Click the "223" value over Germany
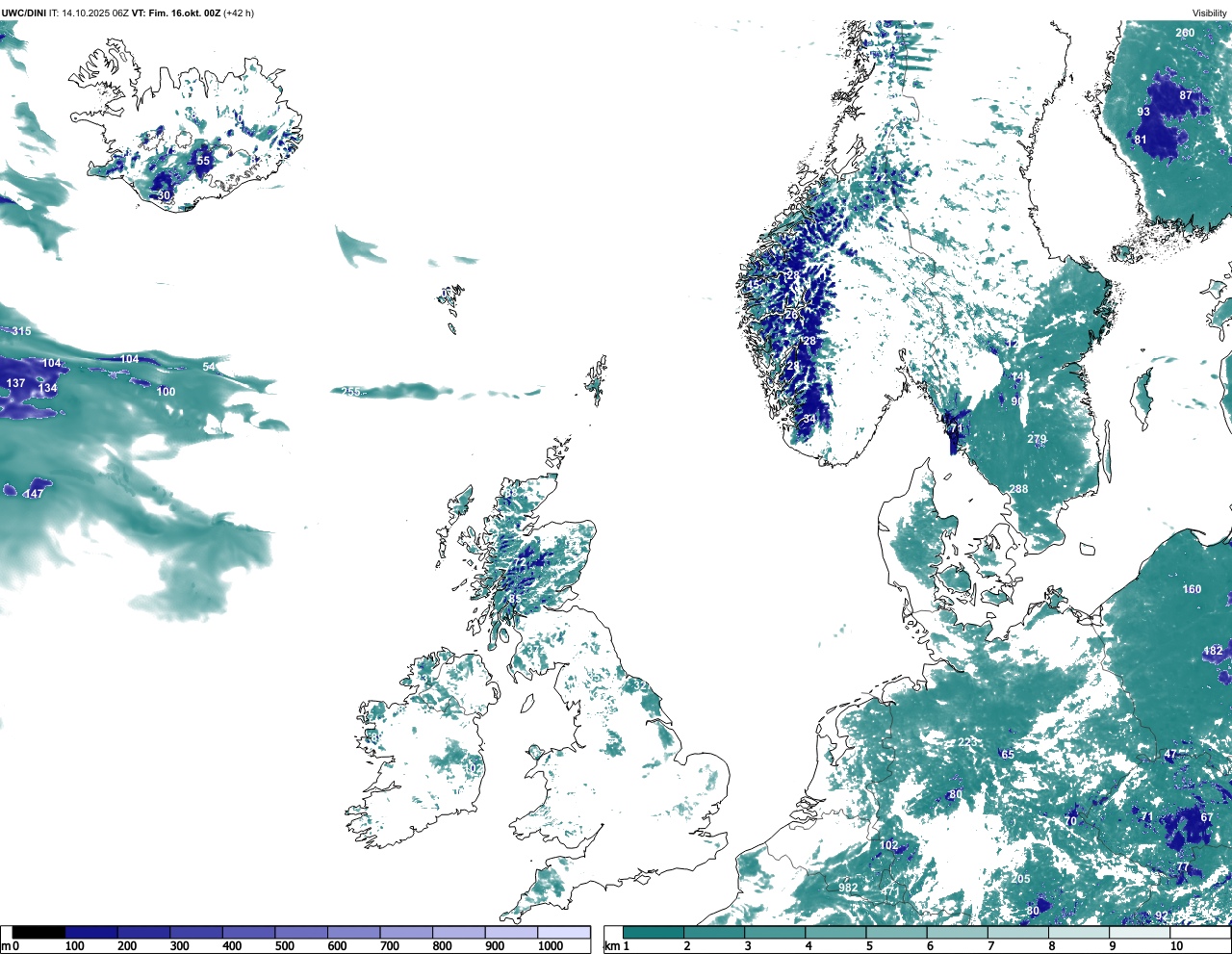 point(967,742)
